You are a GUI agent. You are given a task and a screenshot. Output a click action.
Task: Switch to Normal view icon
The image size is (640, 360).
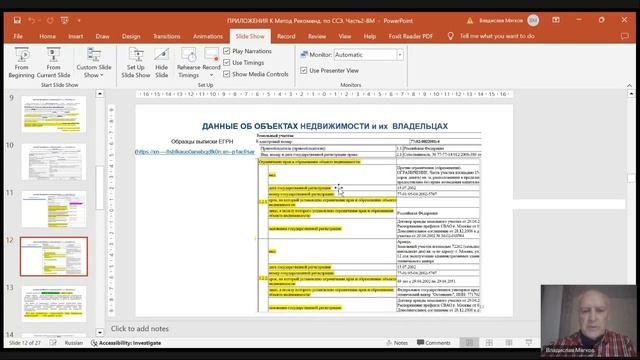point(469,343)
